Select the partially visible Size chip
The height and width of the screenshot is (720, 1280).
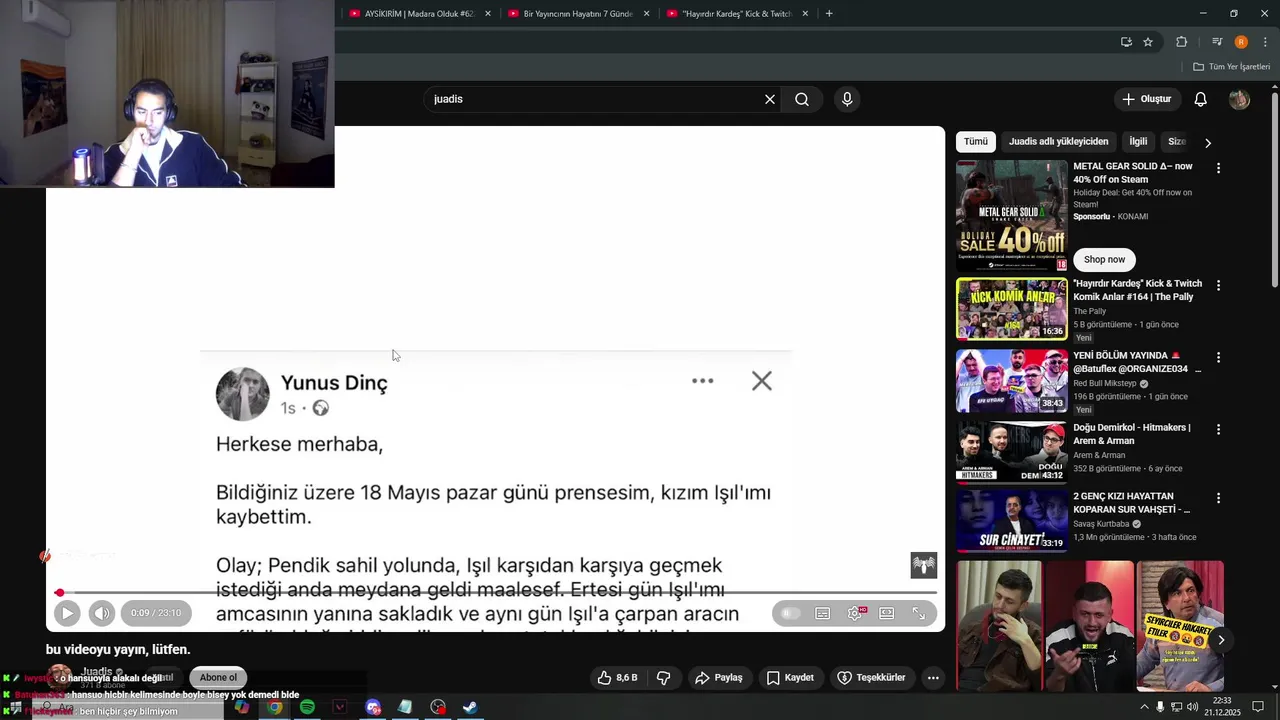point(1176,142)
